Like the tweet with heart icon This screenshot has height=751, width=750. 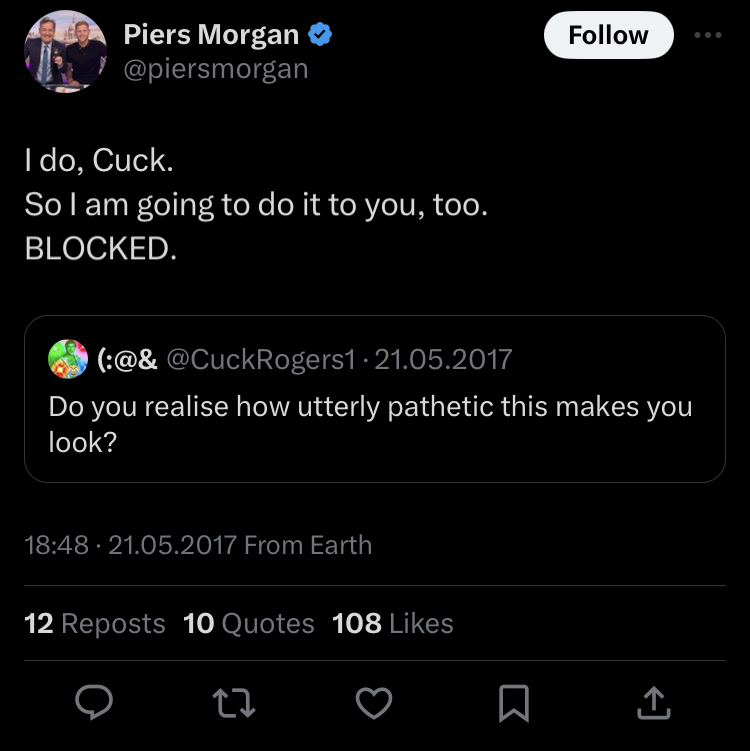coord(374,703)
